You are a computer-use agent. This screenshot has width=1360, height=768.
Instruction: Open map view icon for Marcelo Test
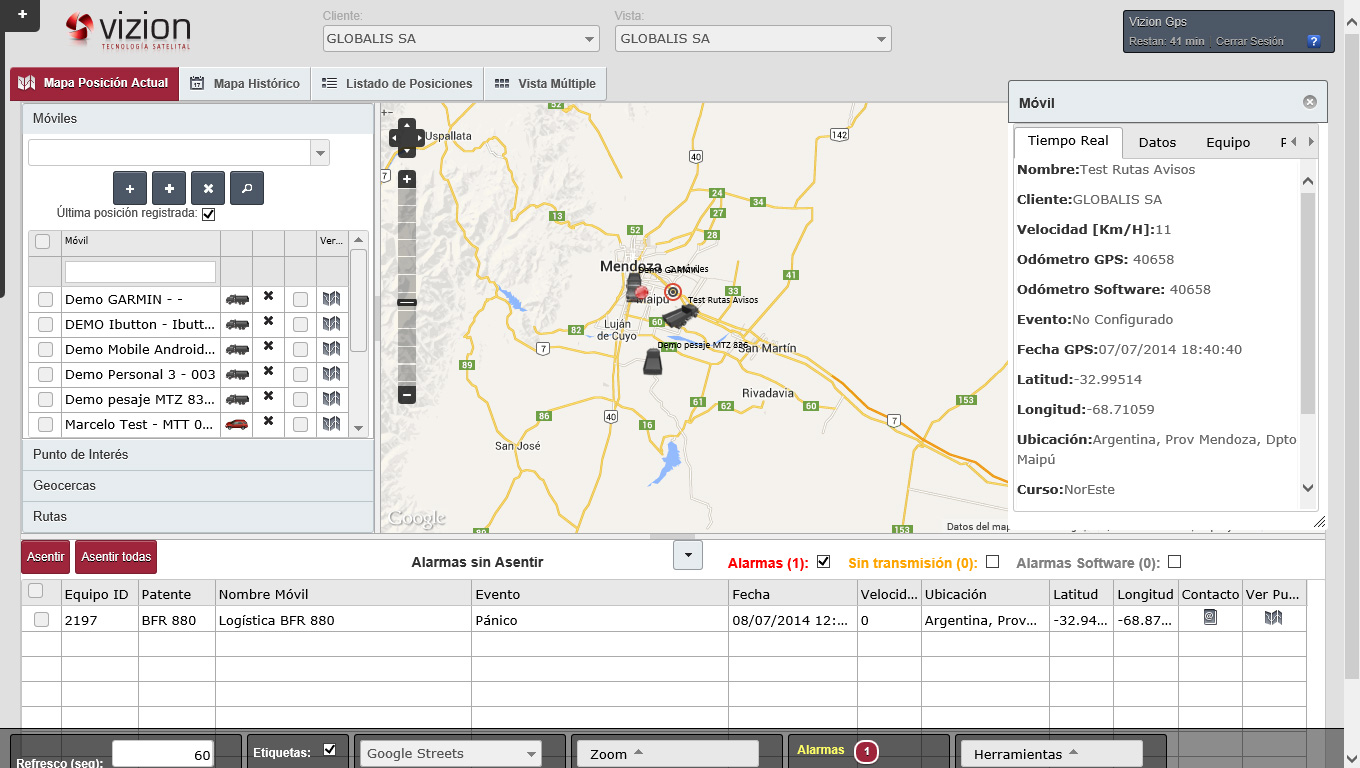click(332, 423)
